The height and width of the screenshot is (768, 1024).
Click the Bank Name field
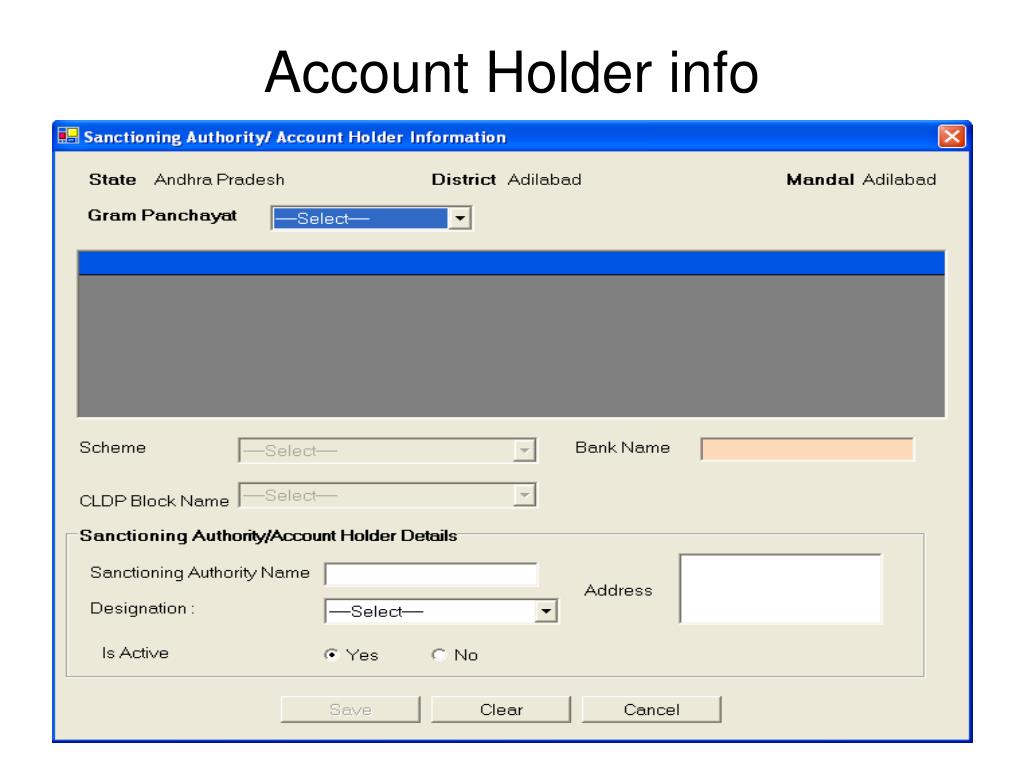pyautogui.click(x=807, y=449)
